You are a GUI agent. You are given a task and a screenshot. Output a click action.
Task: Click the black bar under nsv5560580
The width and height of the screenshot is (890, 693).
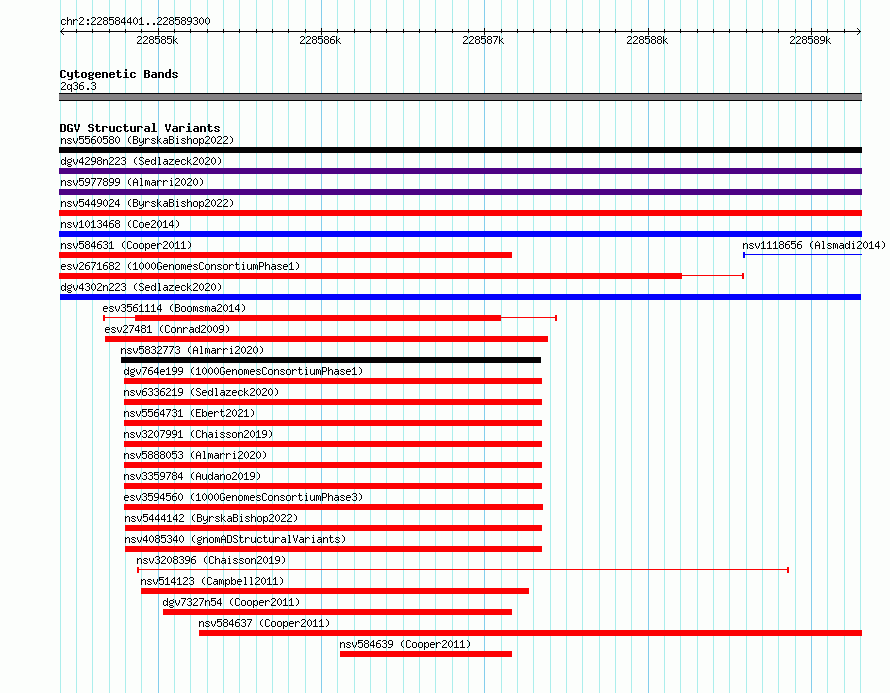point(460,150)
